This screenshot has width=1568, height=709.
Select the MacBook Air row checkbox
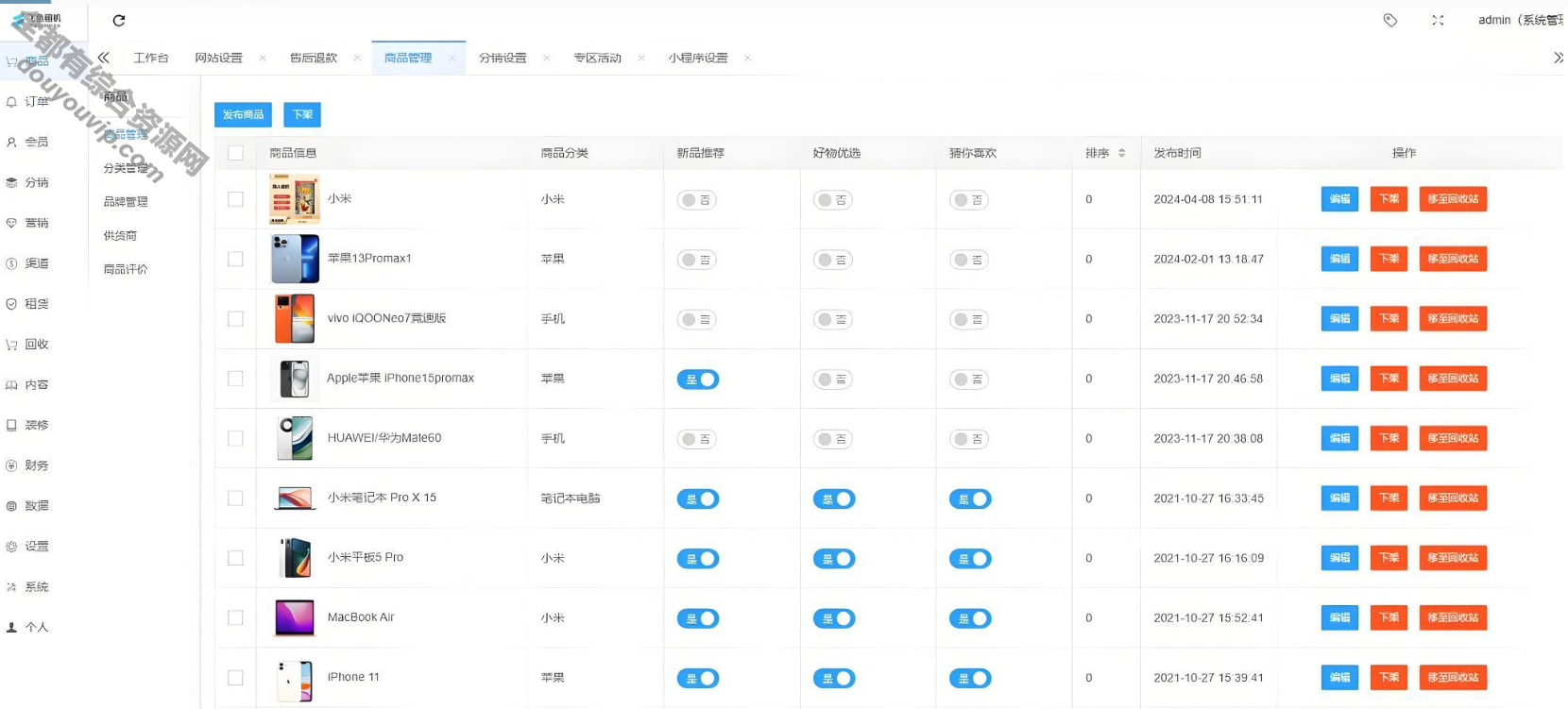236,617
